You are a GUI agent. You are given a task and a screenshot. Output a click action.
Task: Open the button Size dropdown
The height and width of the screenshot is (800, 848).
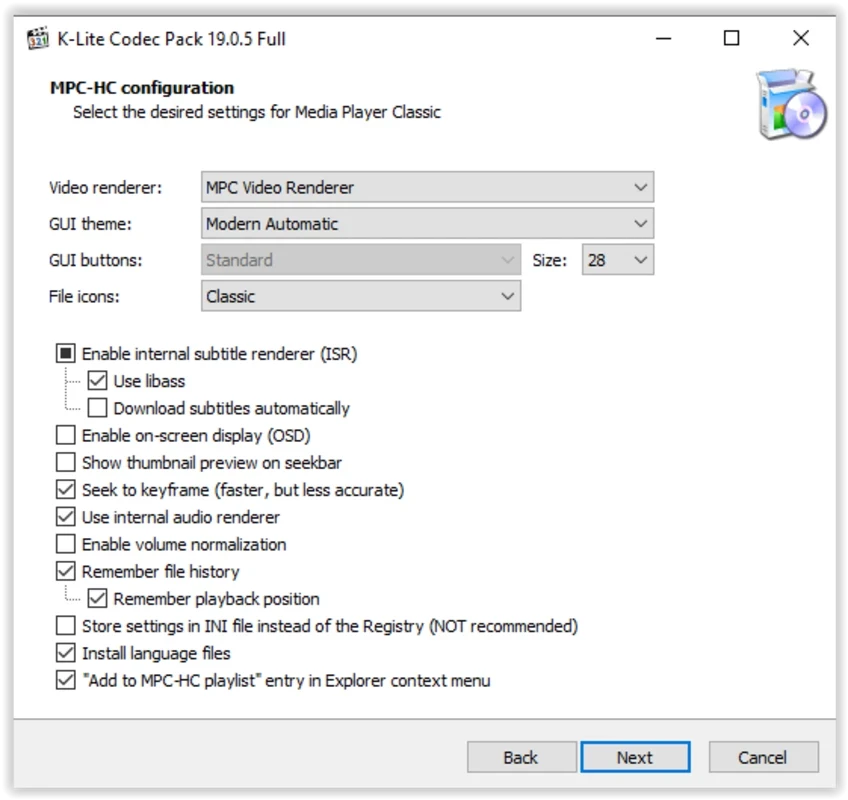tap(618, 260)
